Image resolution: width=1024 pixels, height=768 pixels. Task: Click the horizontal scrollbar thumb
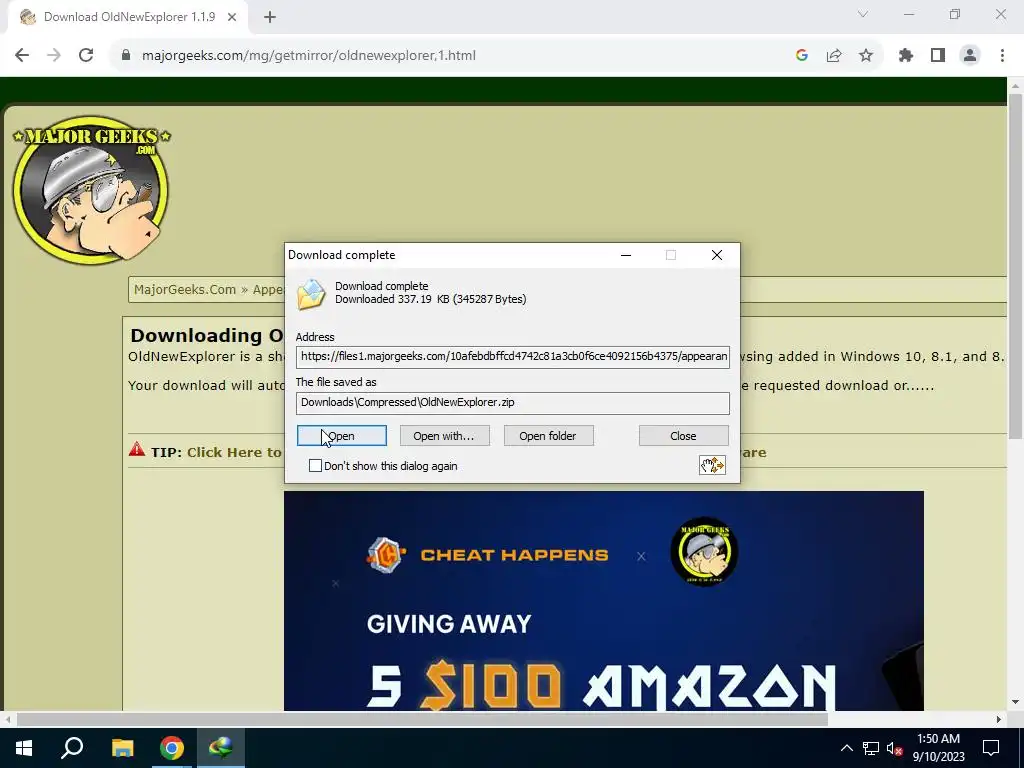tap(422, 720)
